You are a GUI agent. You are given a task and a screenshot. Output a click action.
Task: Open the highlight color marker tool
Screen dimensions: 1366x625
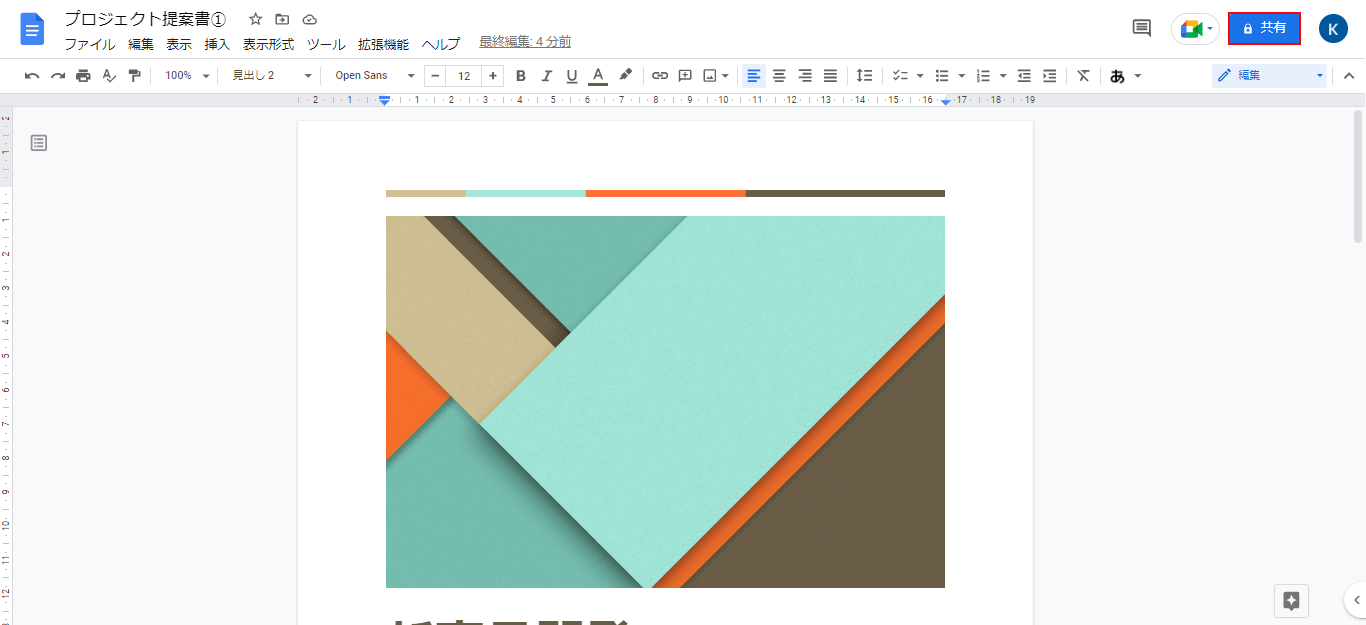[625, 75]
